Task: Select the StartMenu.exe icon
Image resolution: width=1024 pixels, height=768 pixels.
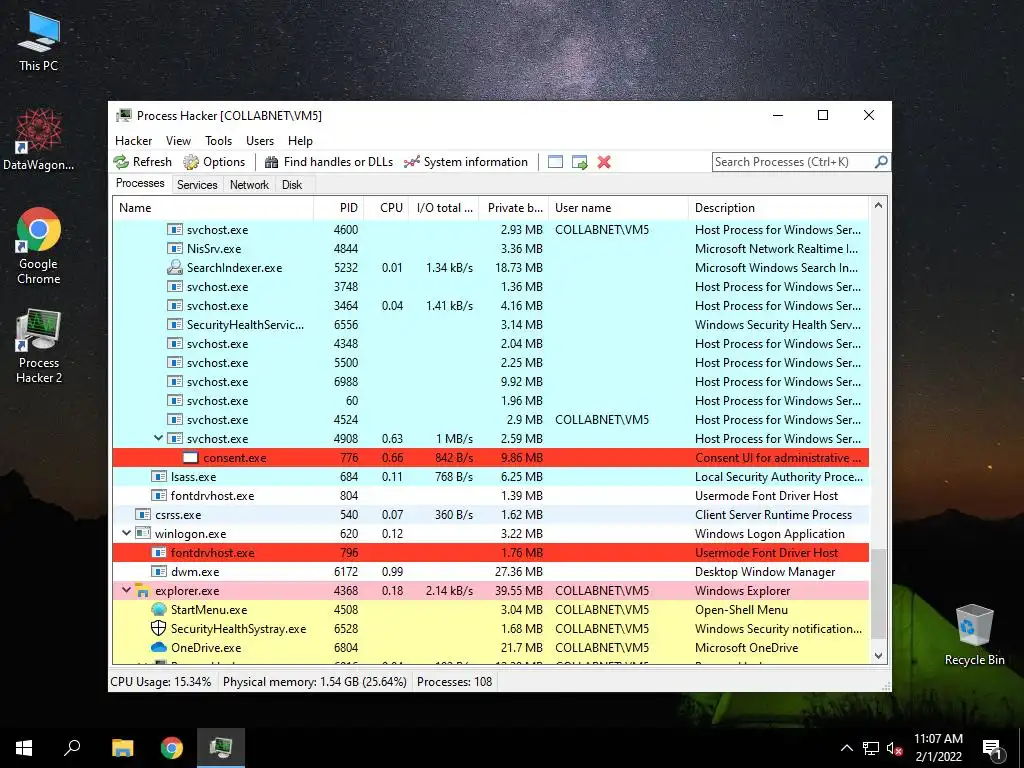Action: [x=159, y=609]
